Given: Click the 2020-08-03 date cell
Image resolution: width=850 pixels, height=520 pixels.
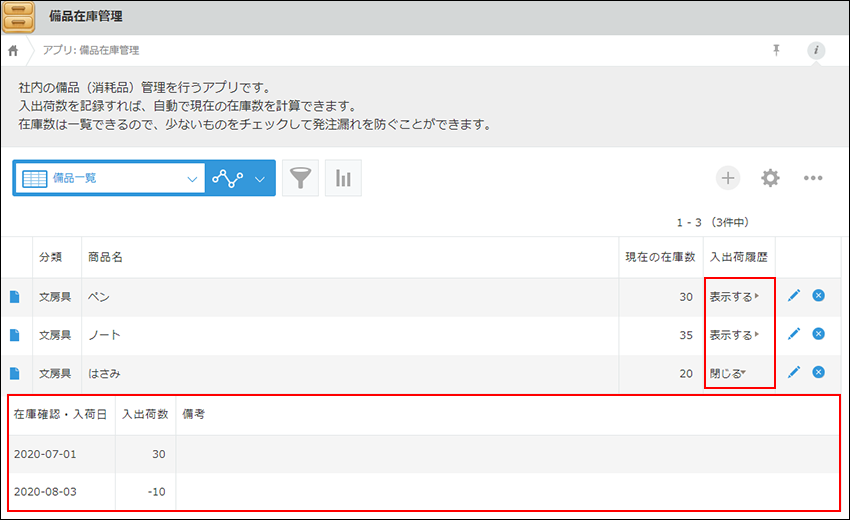Looking at the screenshot, I should (x=45, y=492).
